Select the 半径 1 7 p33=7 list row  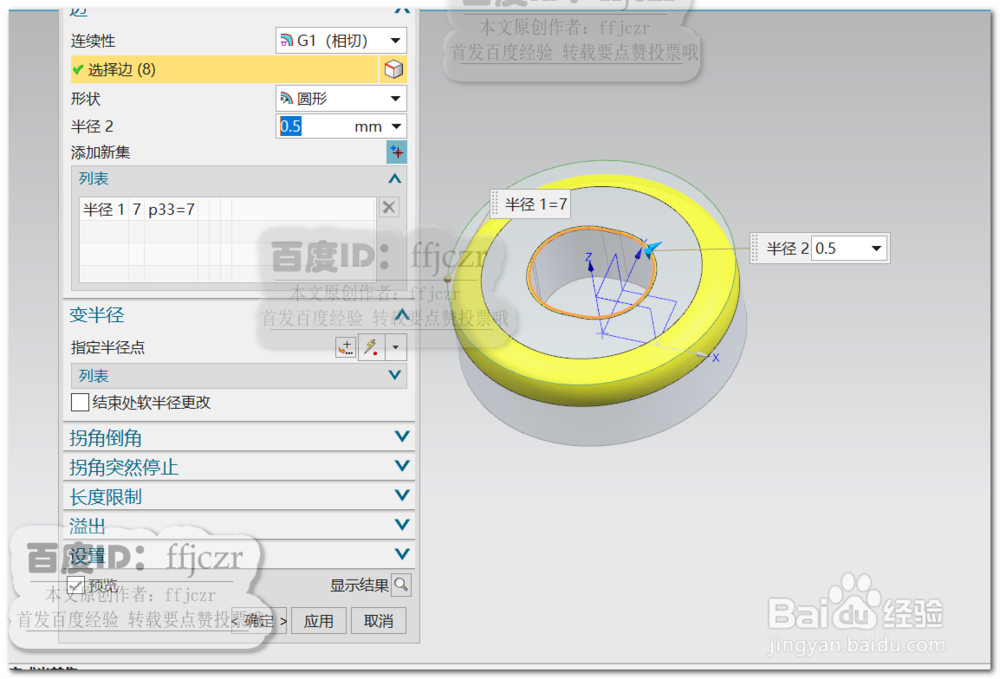coord(228,209)
